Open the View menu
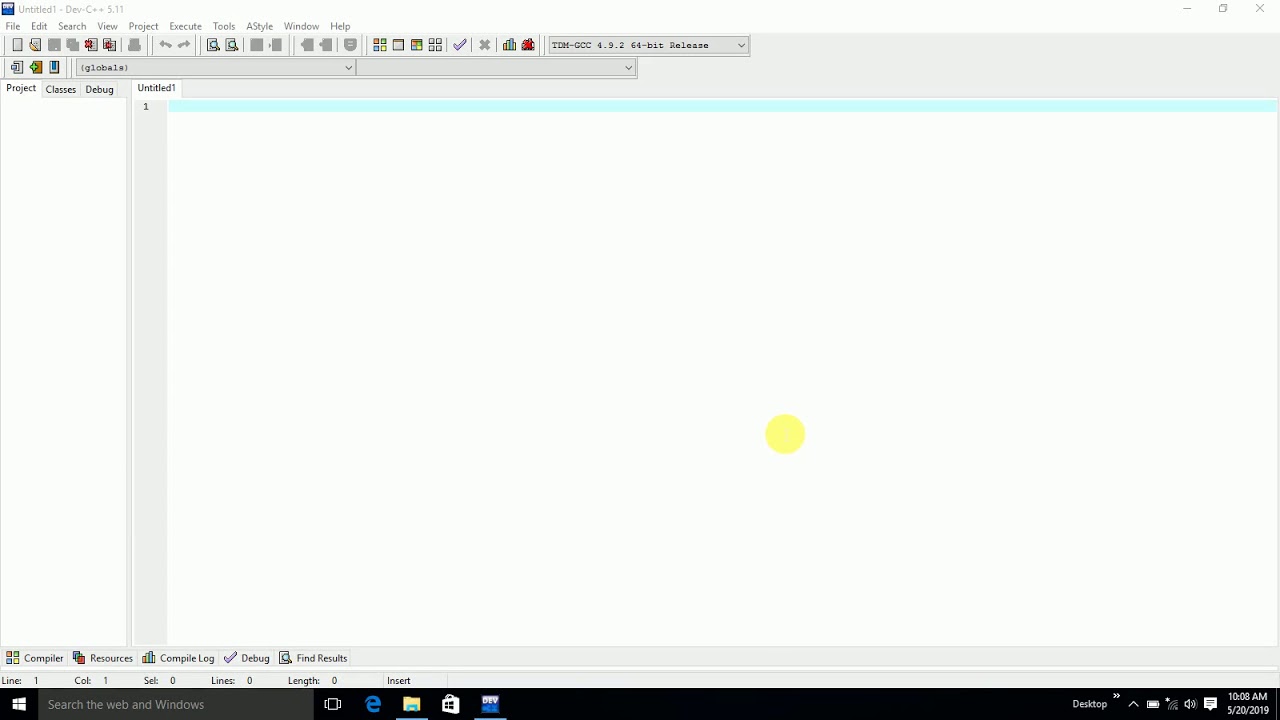This screenshot has height=720, width=1280. point(107,26)
